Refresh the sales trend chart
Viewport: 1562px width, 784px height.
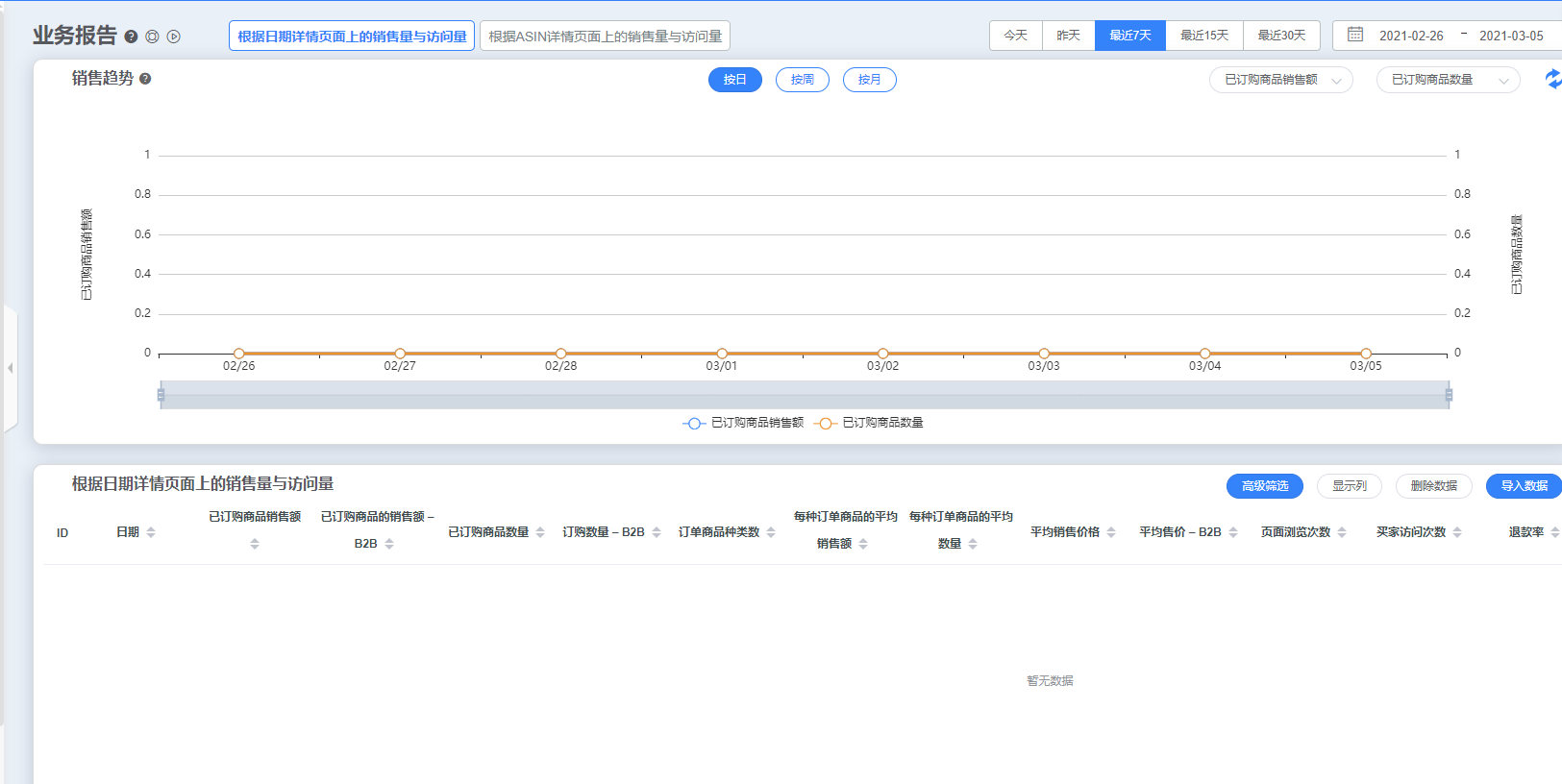pyautogui.click(x=1552, y=80)
